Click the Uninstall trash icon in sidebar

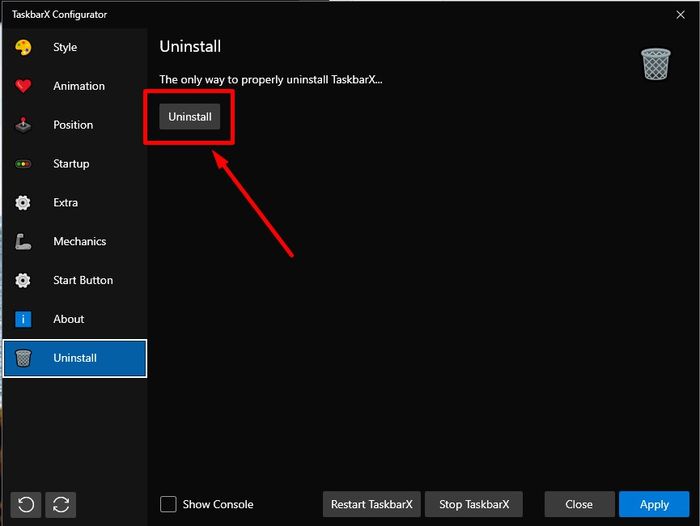click(x=23, y=358)
